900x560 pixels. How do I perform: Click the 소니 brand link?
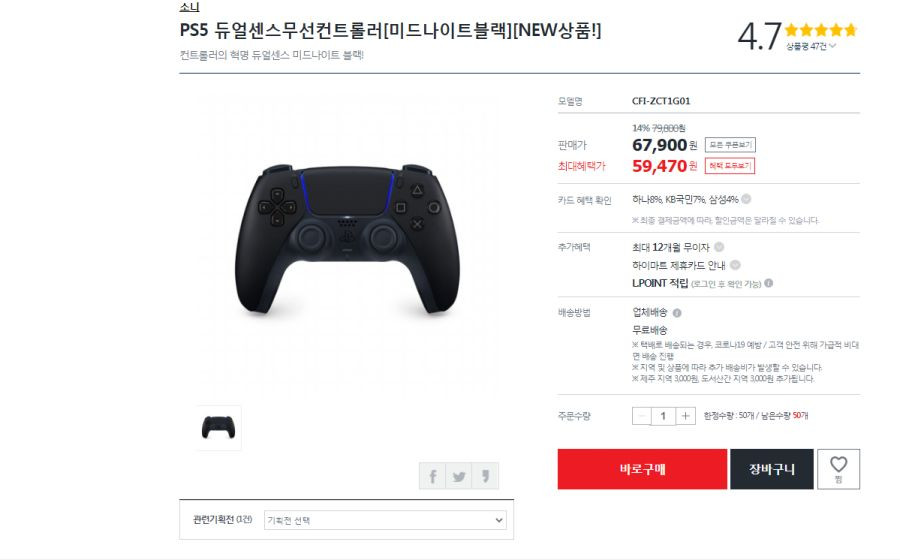tap(189, 7)
